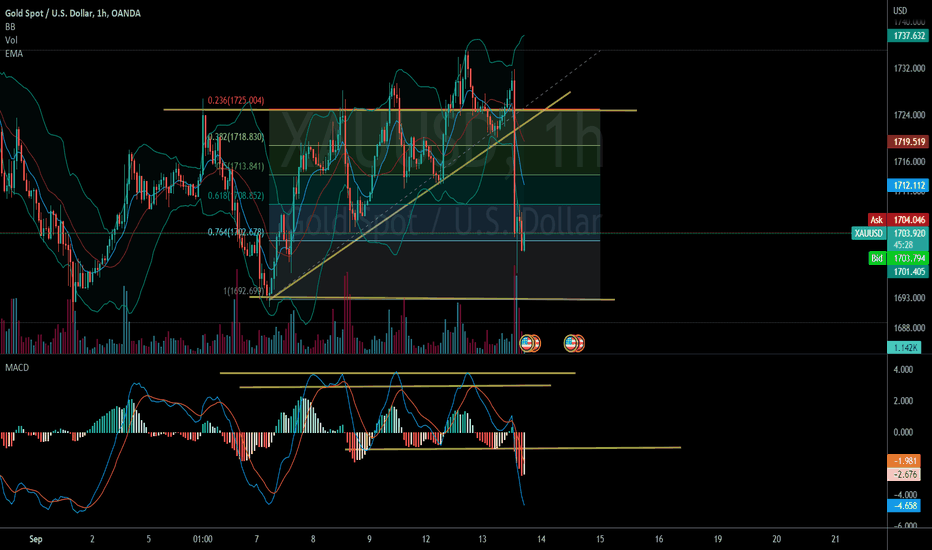Click the XAUUSD symbol tag on price axis
Screen dimensions: 932x550
868,233
